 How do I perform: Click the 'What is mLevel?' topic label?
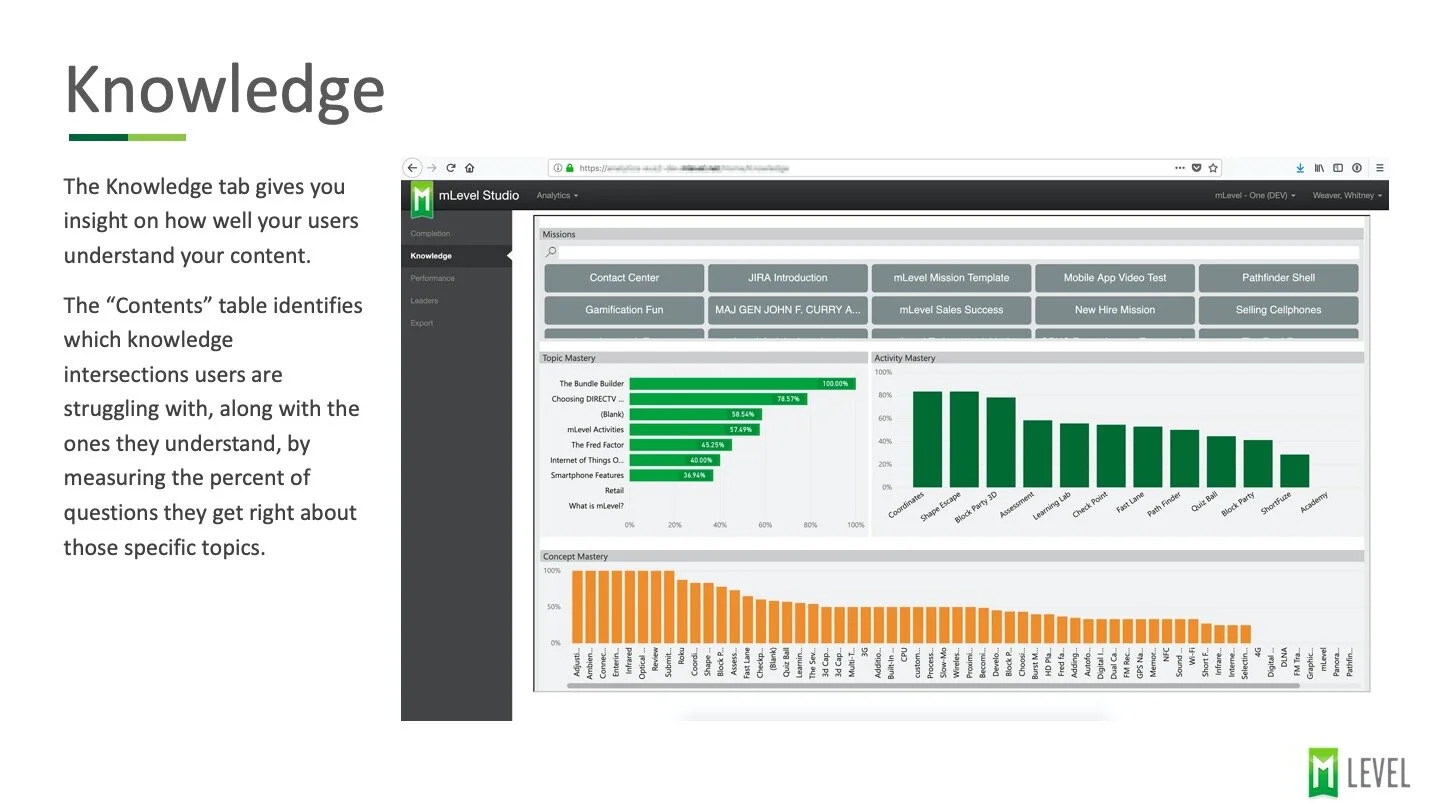597,506
